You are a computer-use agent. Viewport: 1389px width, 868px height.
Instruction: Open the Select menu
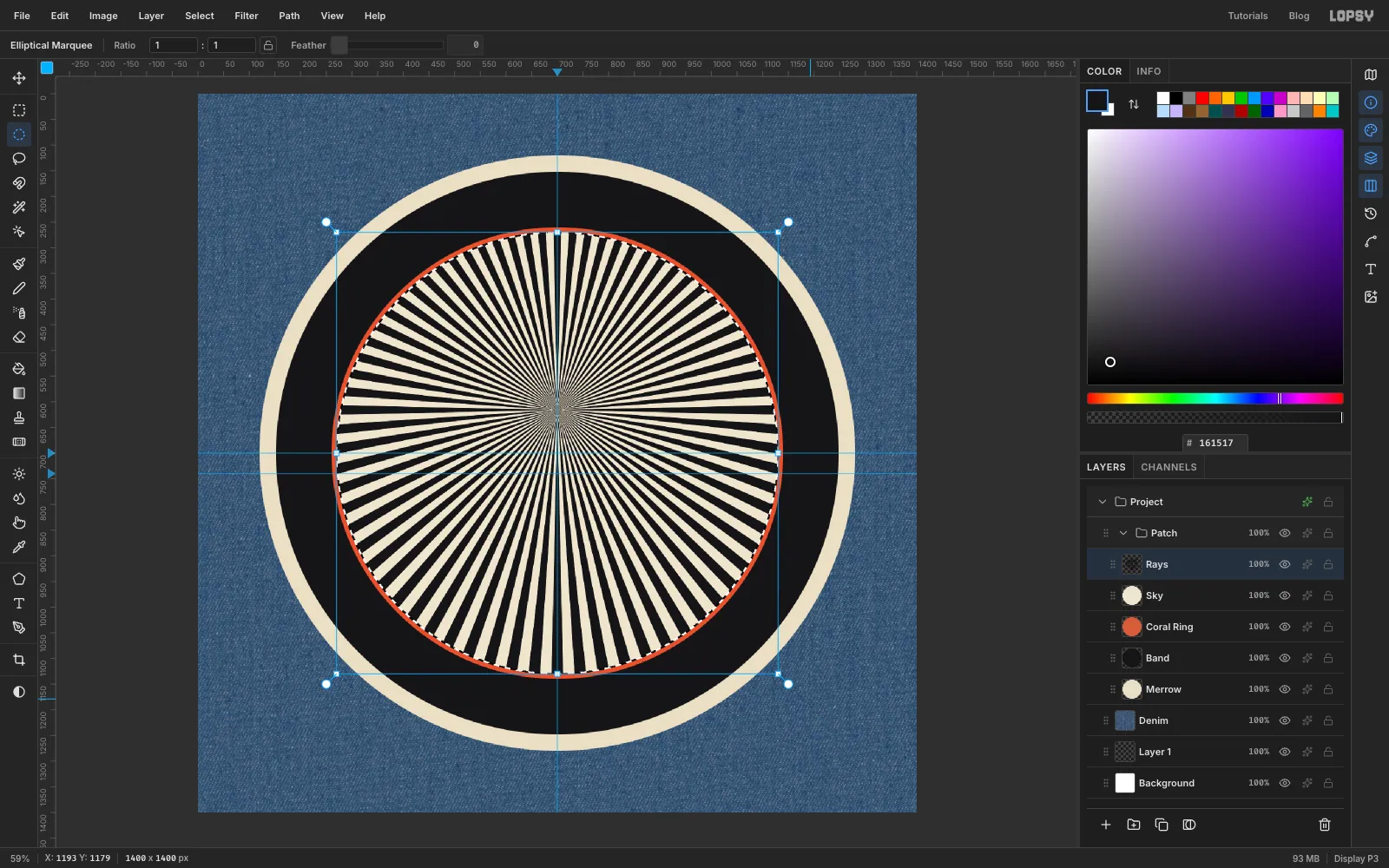coord(200,16)
